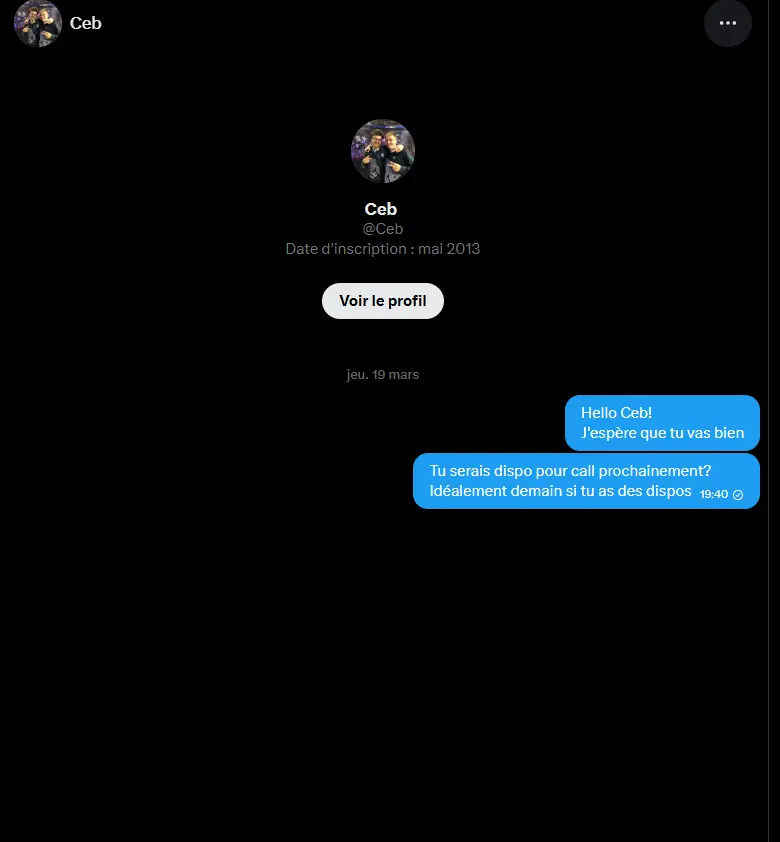Click the message sent checkmark icon
The width and height of the screenshot is (780, 842).
point(738,494)
